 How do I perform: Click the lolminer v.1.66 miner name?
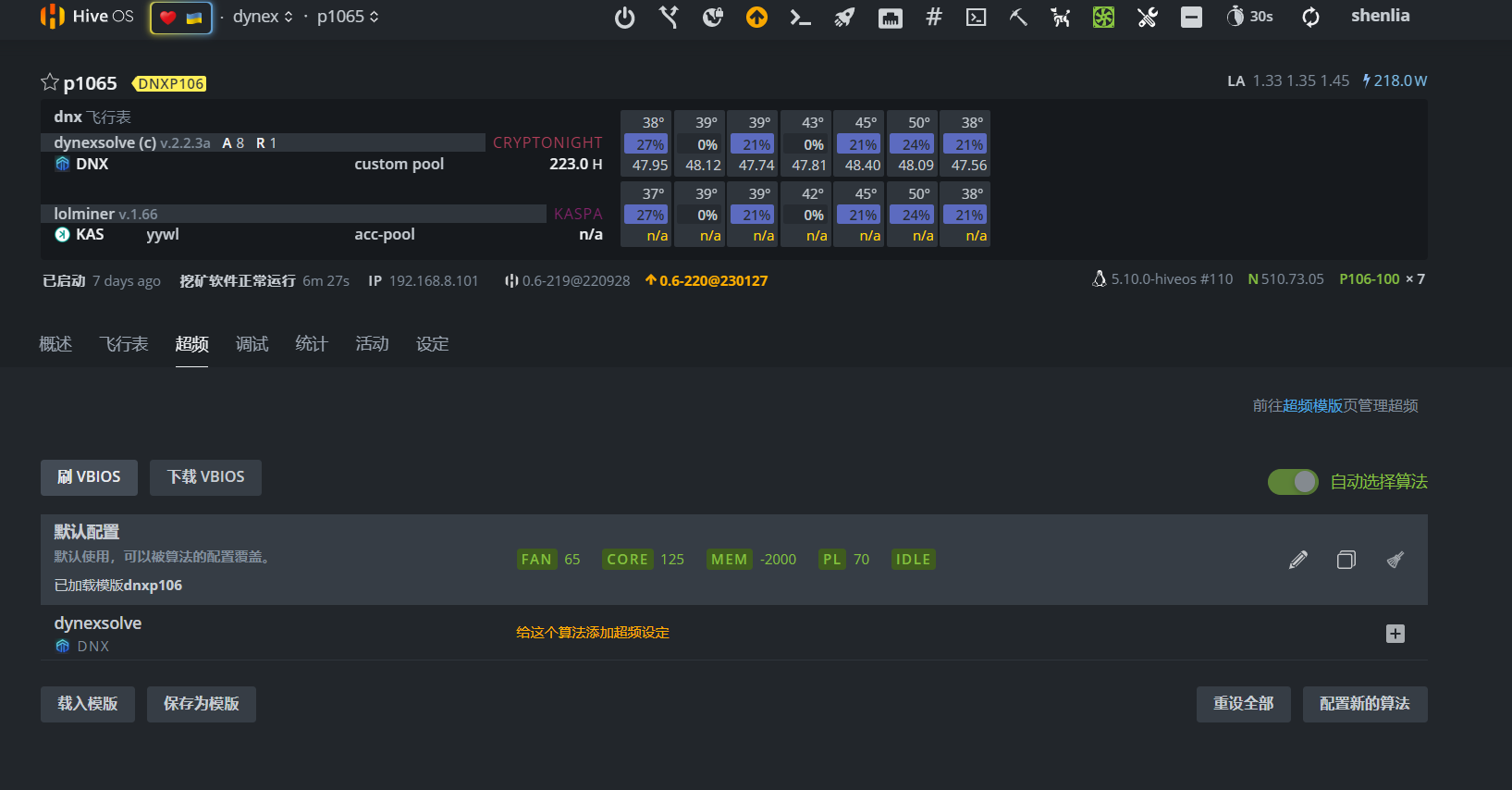coord(105,214)
